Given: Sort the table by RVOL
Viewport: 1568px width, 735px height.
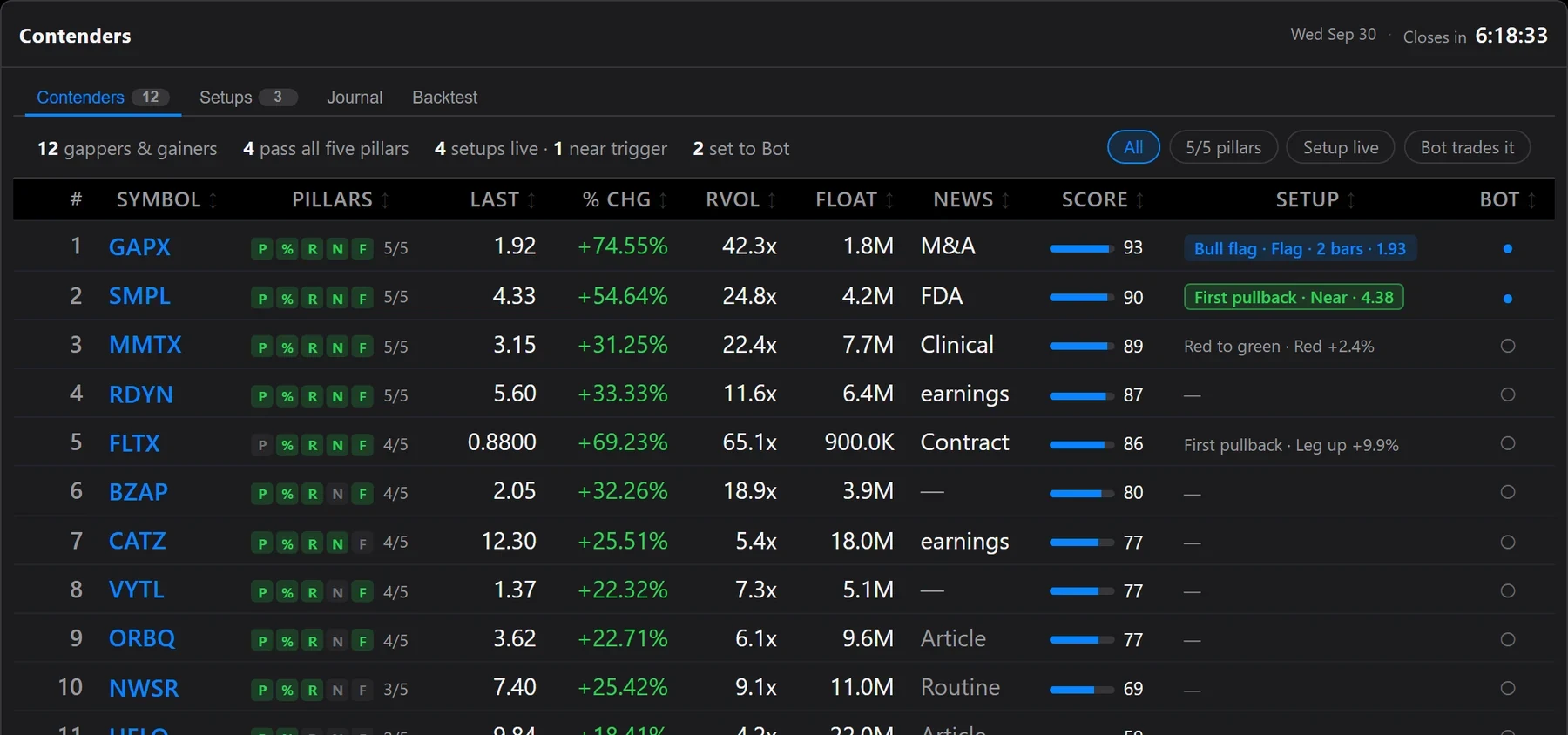Looking at the screenshot, I should coord(740,200).
